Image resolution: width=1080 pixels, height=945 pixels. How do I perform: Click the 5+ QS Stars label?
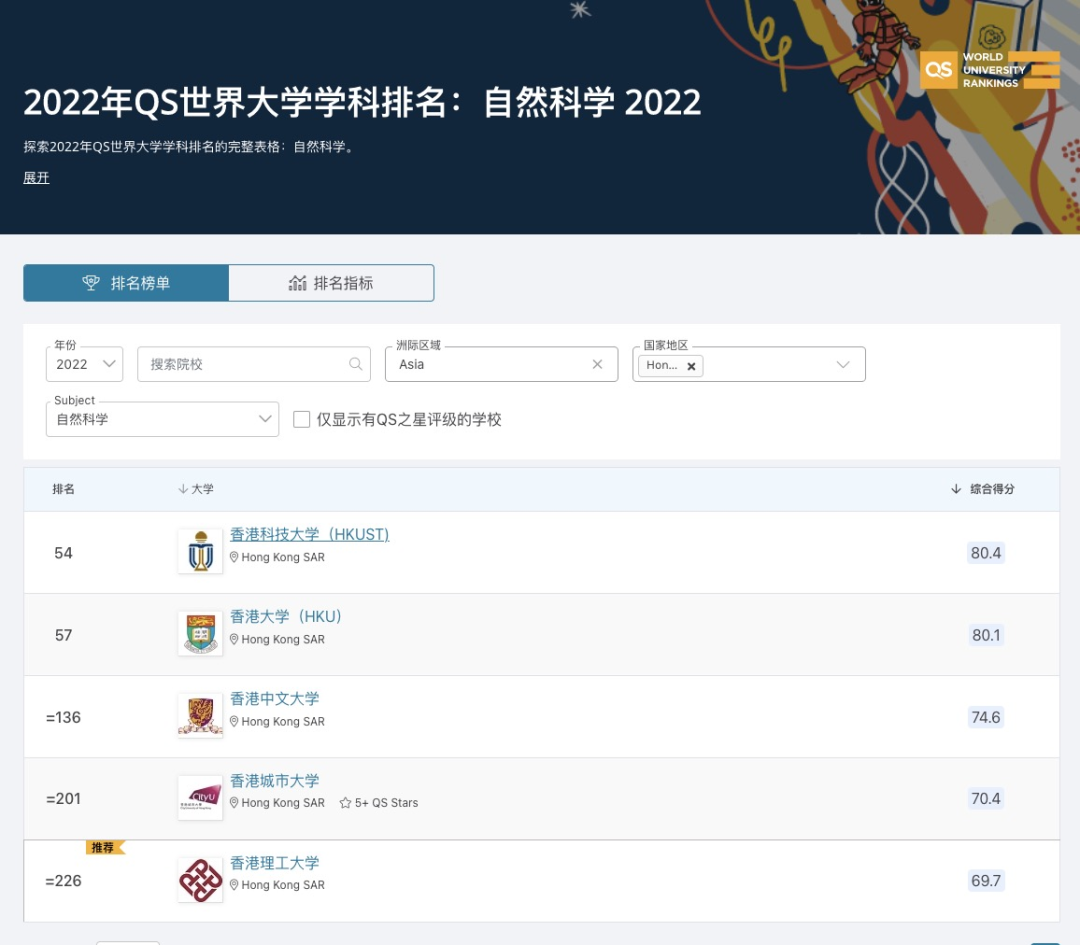[386, 803]
